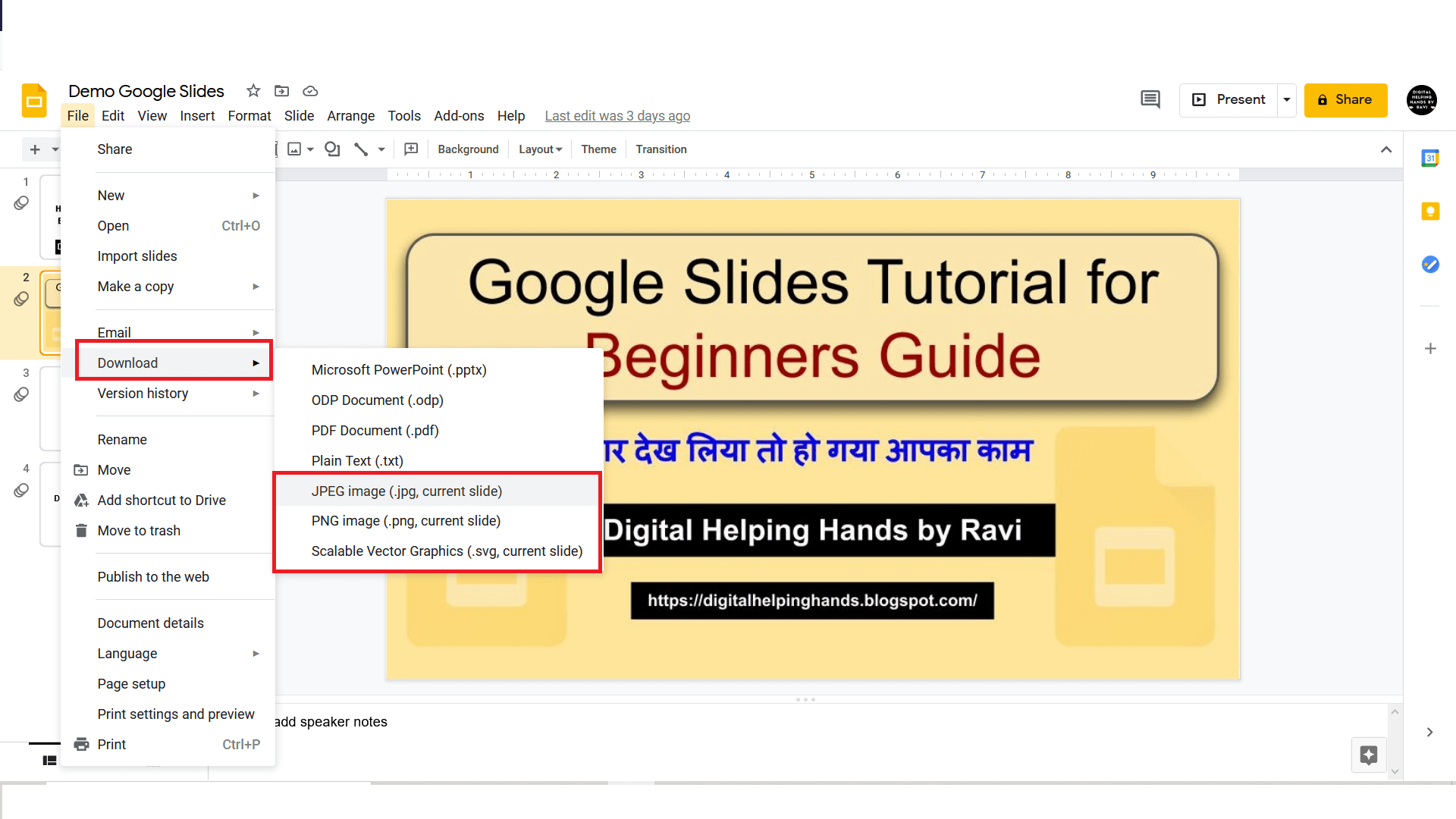Expand the Present options dropdown arrow
This screenshot has width=1456, height=819.
pyautogui.click(x=1287, y=100)
